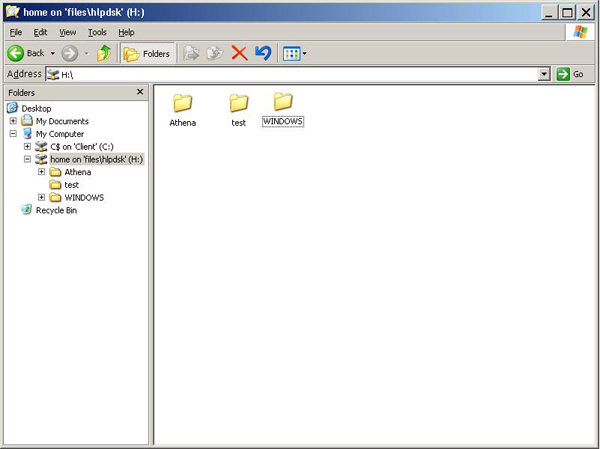600x449 pixels.
Task: Select the test folder icon in file pane
Action: (x=239, y=103)
